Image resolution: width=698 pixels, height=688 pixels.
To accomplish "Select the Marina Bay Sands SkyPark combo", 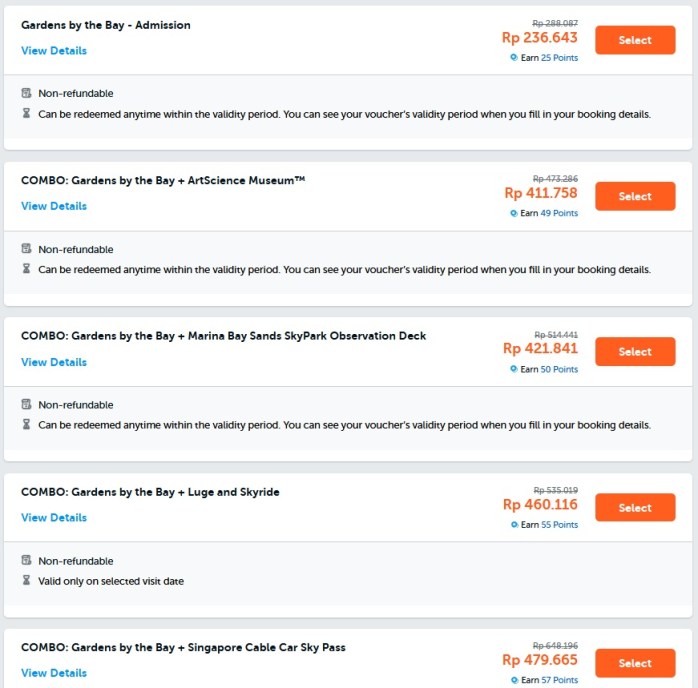I will (635, 352).
